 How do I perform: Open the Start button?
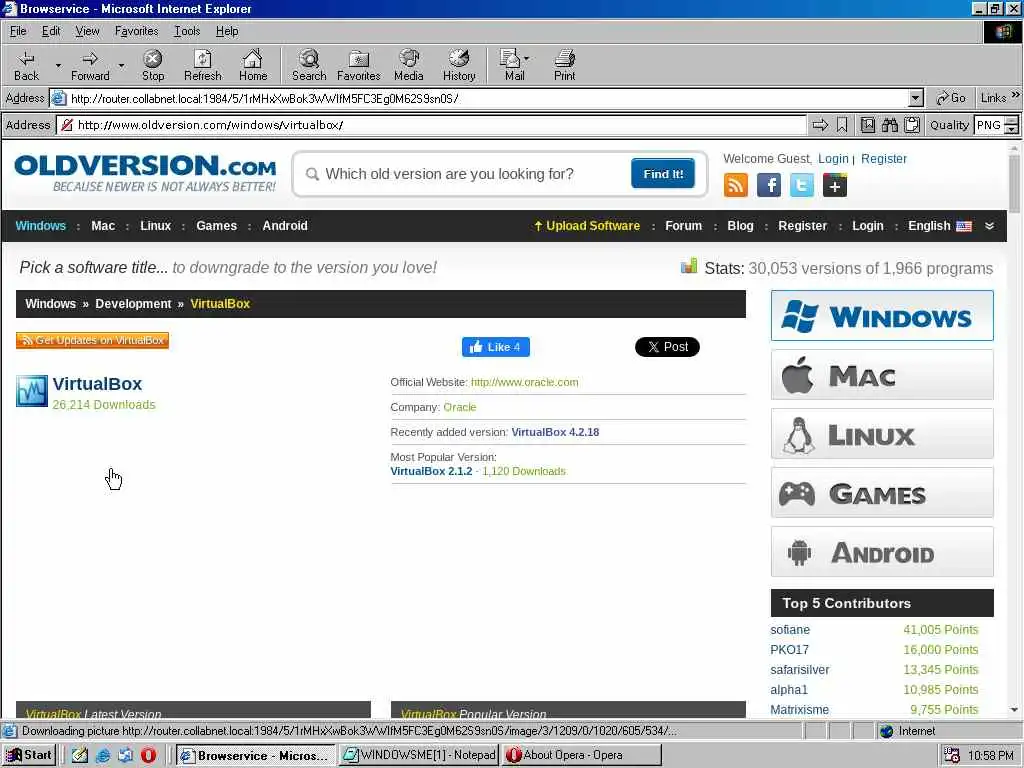click(x=29, y=755)
